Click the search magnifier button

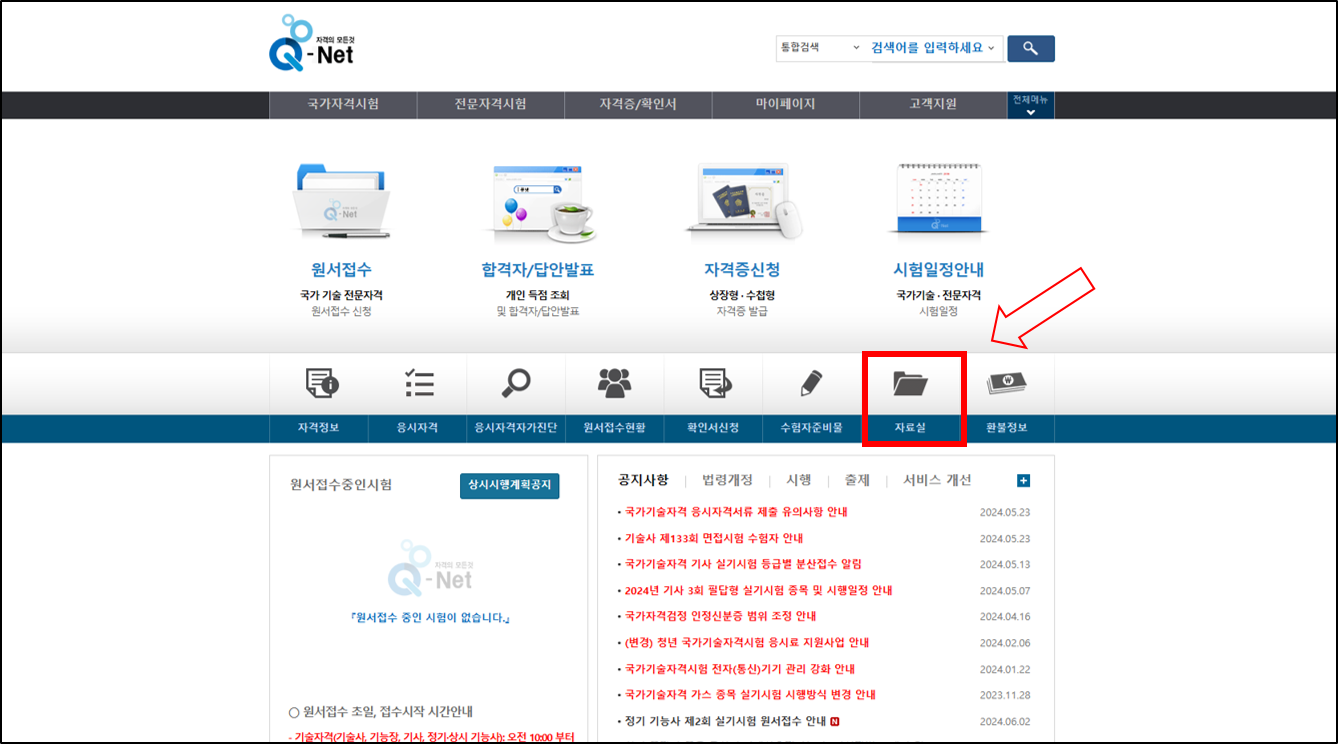point(1031,48)
